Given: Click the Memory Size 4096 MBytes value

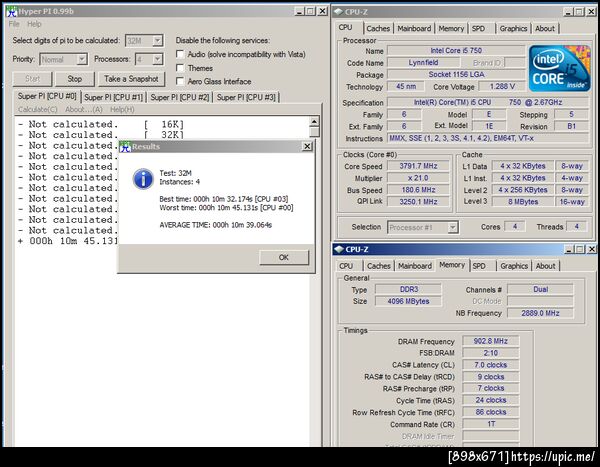Looking at the screenshot, I should click(x=408, y=301).
